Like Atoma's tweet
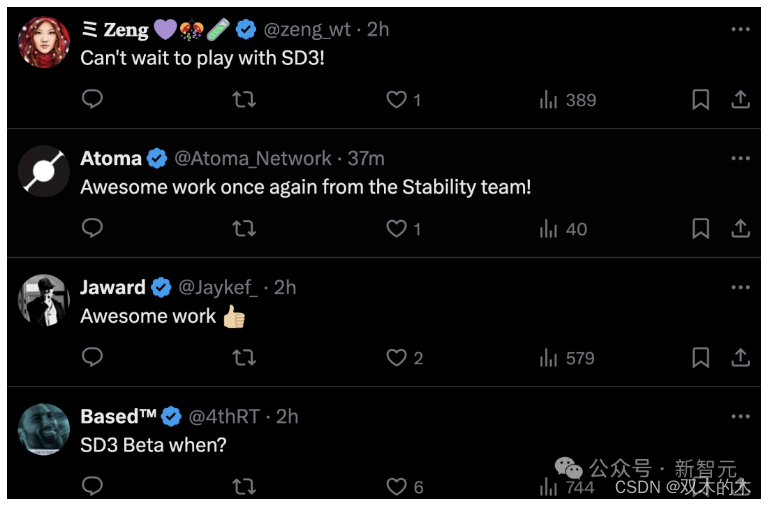Image resolution: width=768 pixels, height=506 pixels. [397, 229]
